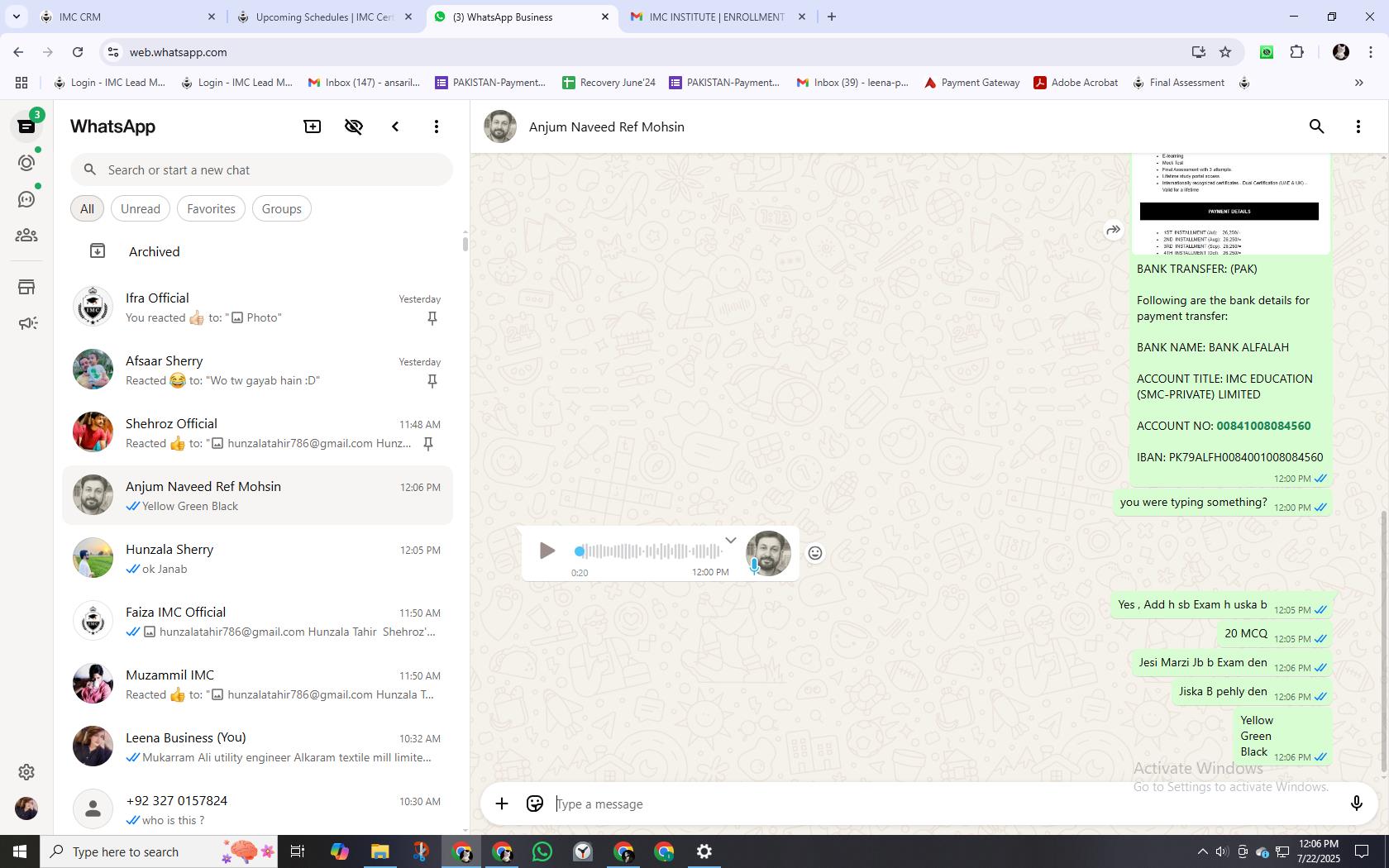Open business tools storefront icon
1389x868 pixels.
26,287
